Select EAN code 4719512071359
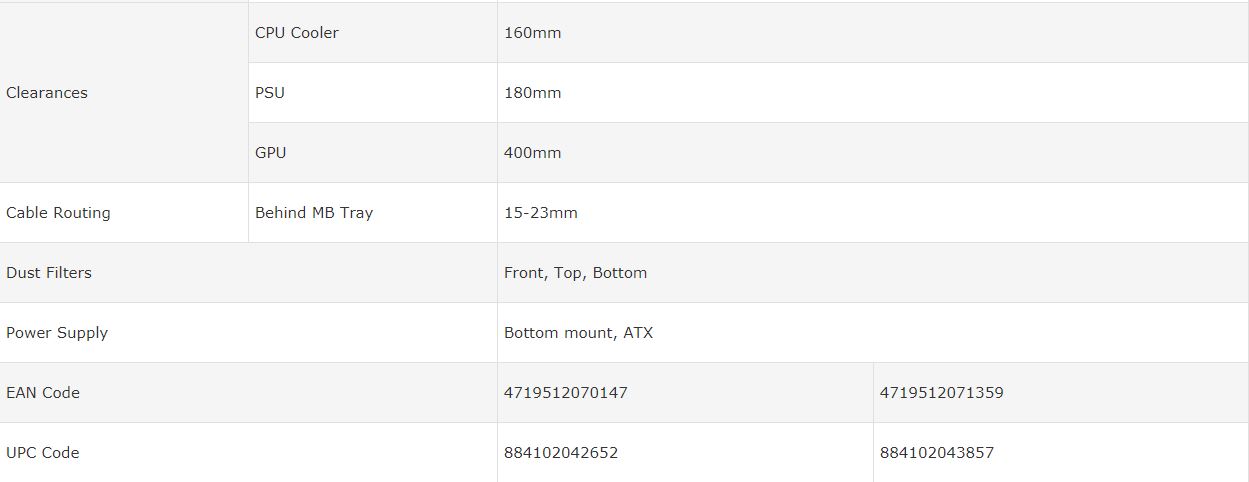The width and height of the screenshot is (1249, 482). coord(942,393)
